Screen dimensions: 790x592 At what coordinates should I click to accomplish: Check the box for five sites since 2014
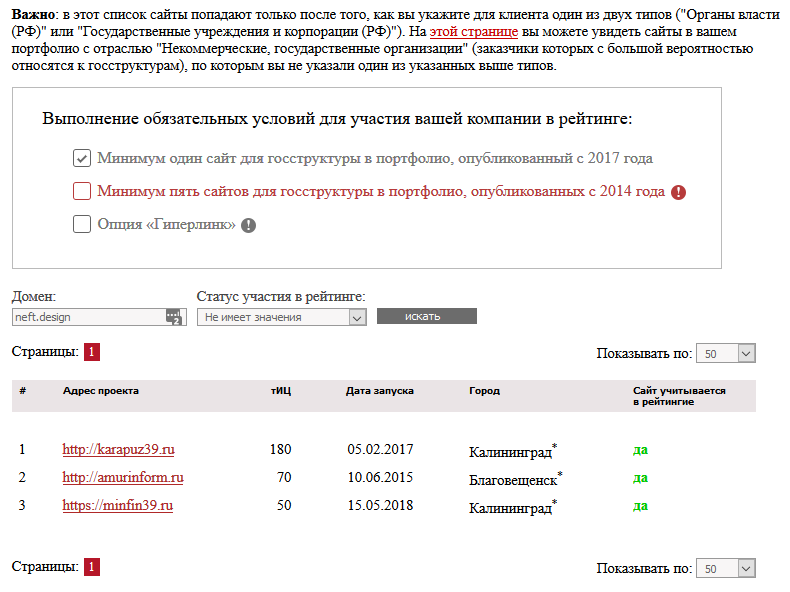(82, 191)
